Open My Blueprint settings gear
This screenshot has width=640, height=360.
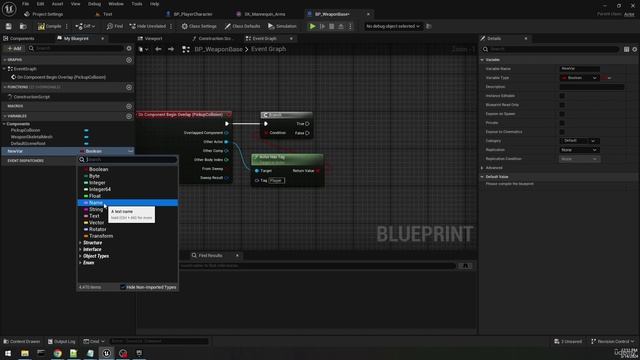click(129, 48)
